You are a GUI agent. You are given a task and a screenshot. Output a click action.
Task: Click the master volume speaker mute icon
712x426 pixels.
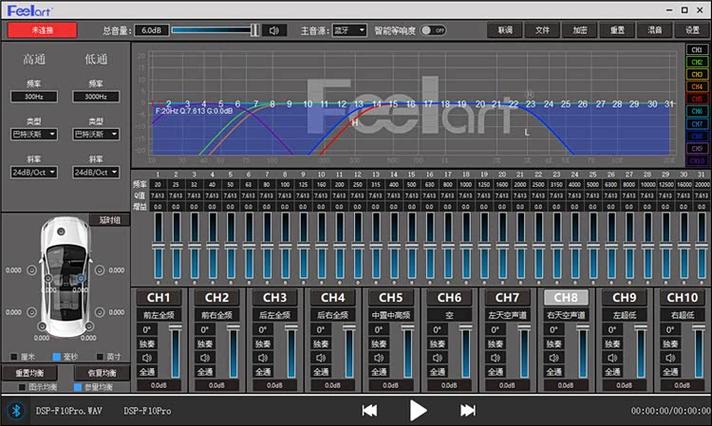tap(274, 30)
